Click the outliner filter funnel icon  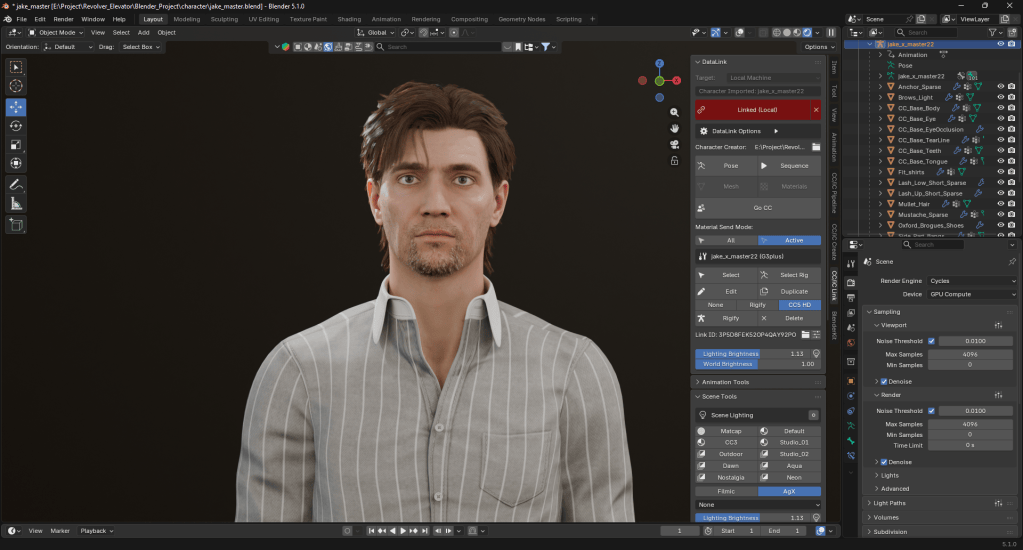[992, 32]
